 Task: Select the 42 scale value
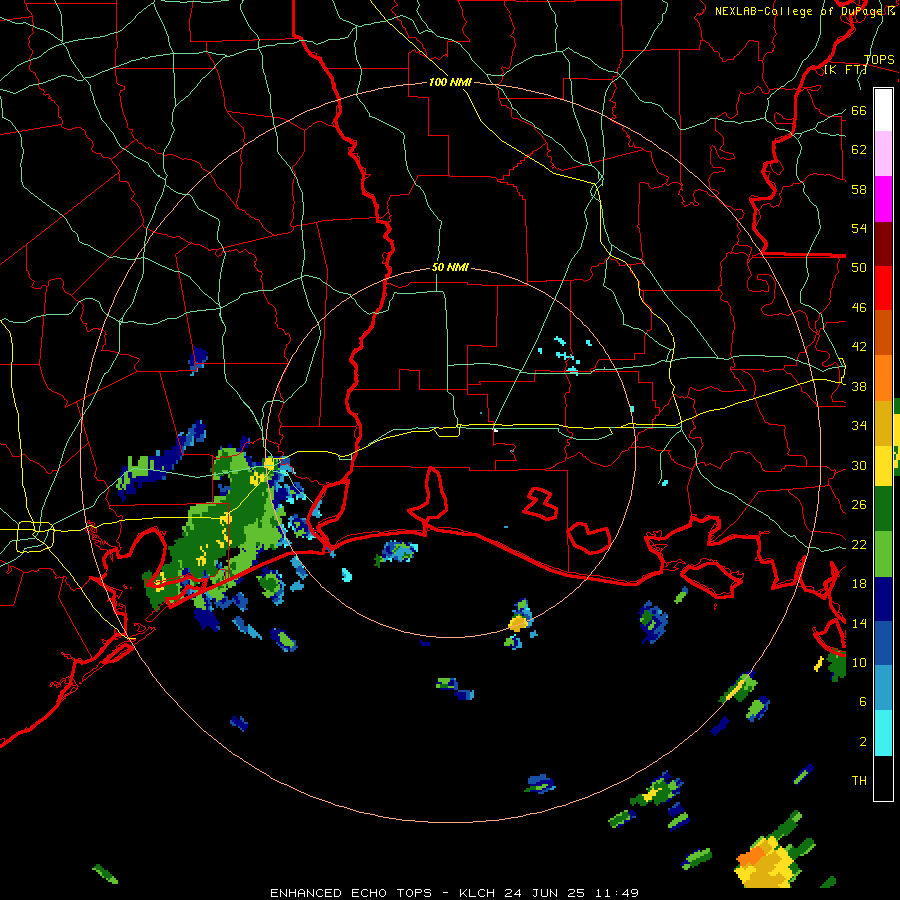[x=859, y=347]
